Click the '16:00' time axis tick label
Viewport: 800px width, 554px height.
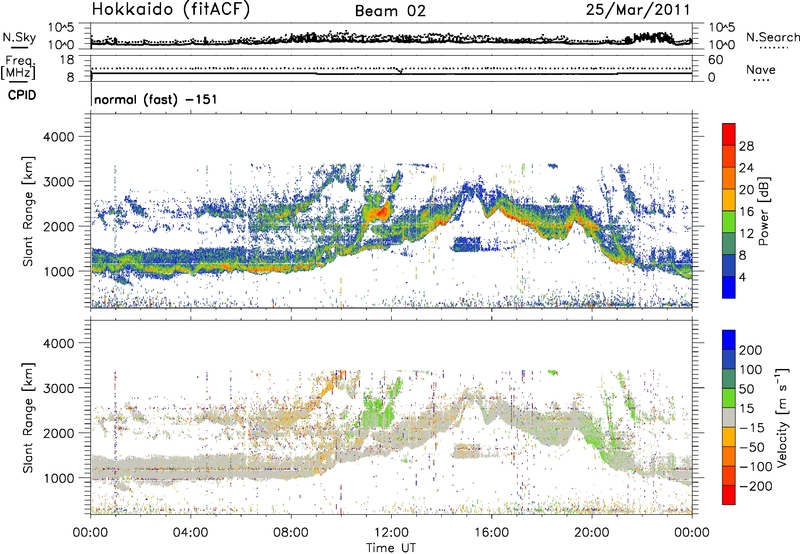(492, 533)
